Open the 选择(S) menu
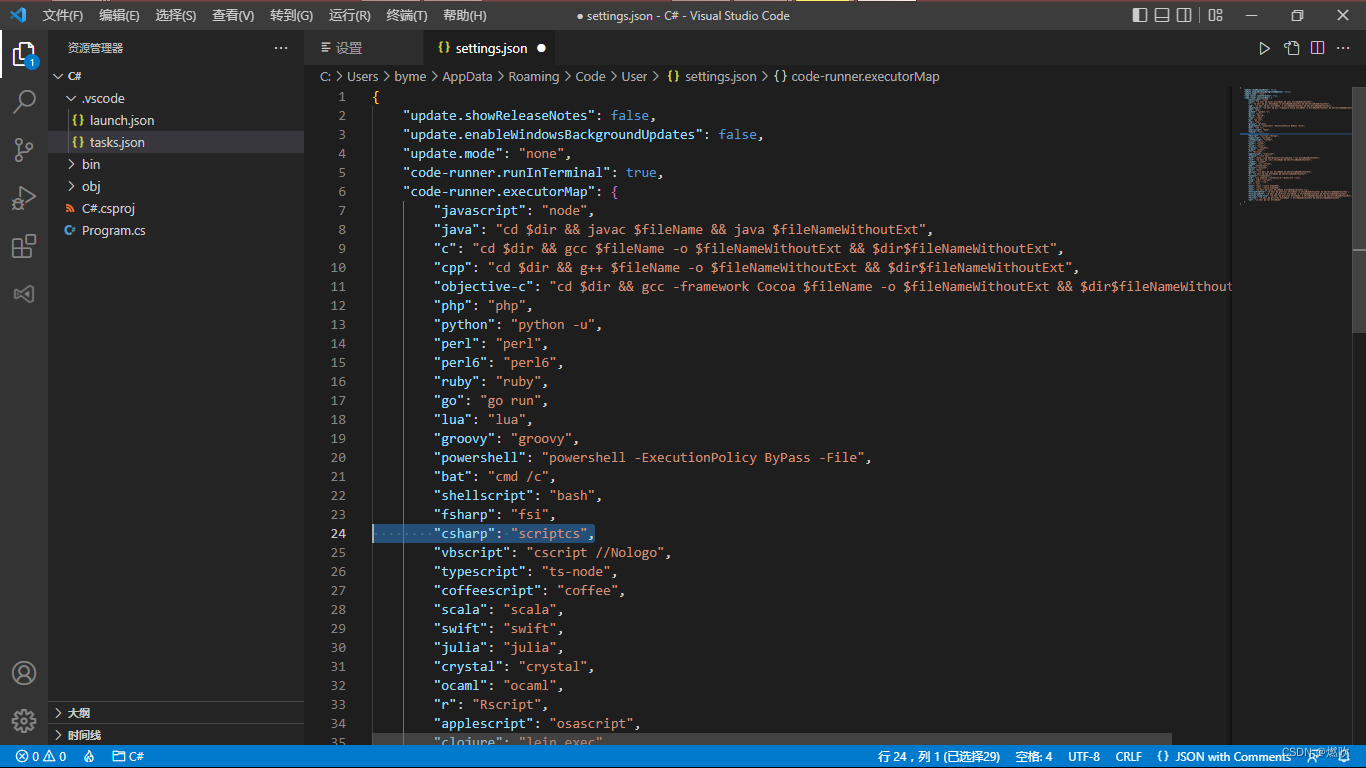This screenshot has height=768, width=1366. point(176,15)
